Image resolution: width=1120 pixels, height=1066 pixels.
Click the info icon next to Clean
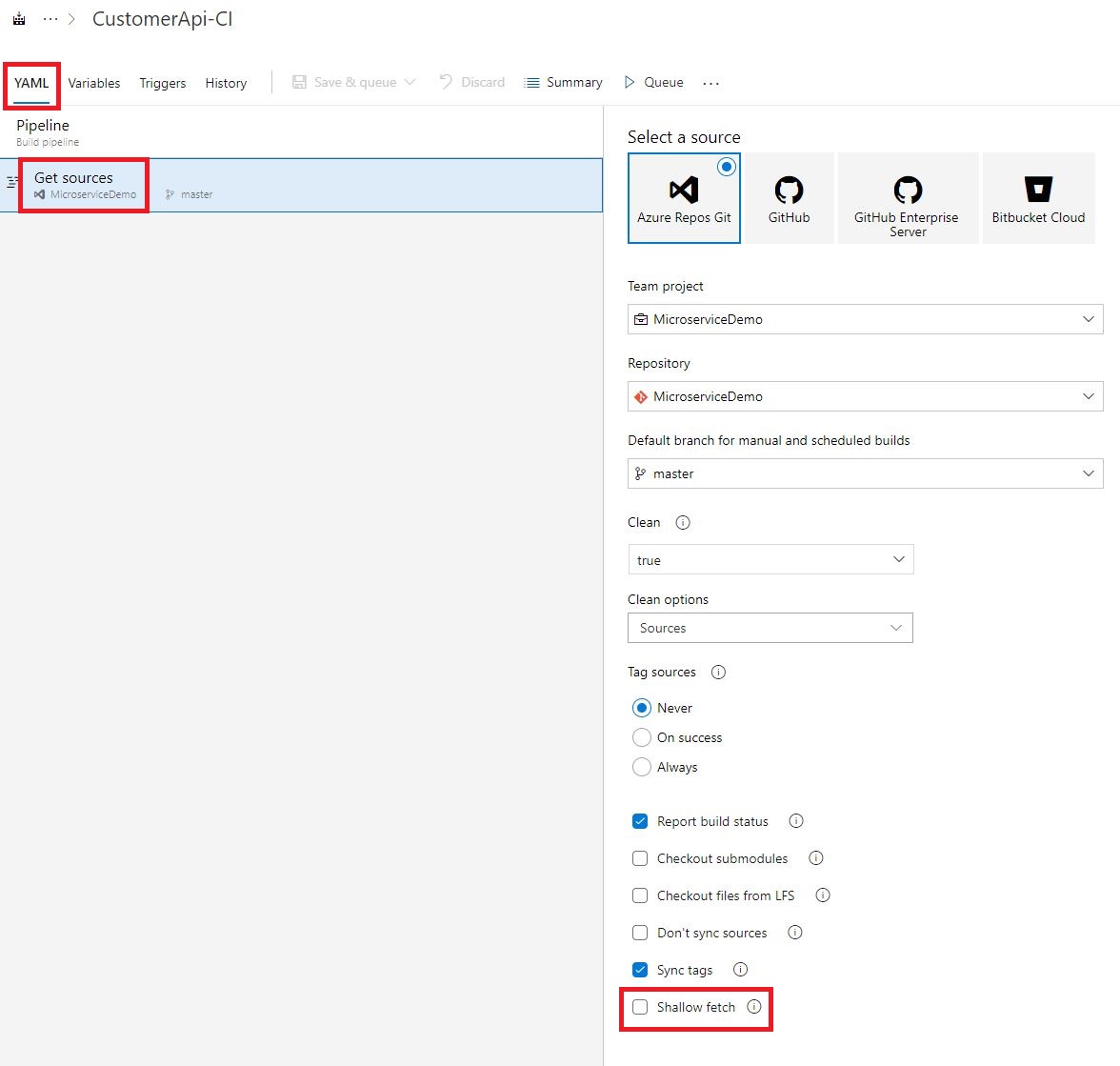[682, 522]
